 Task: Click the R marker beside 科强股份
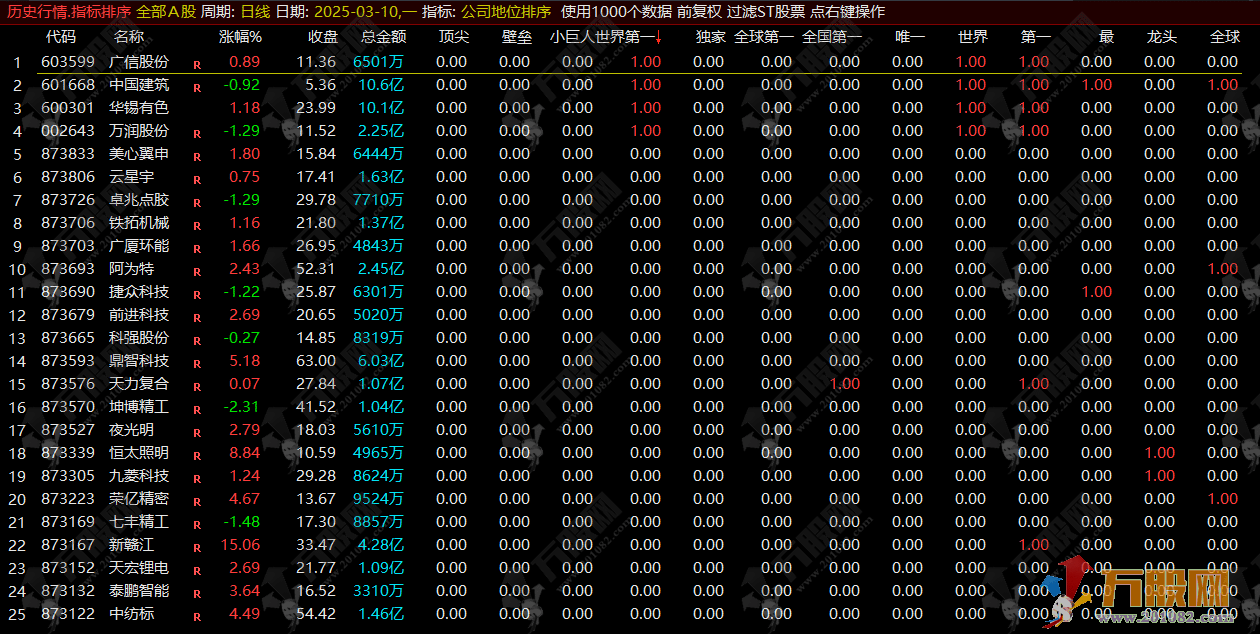[x=196, y=340]
